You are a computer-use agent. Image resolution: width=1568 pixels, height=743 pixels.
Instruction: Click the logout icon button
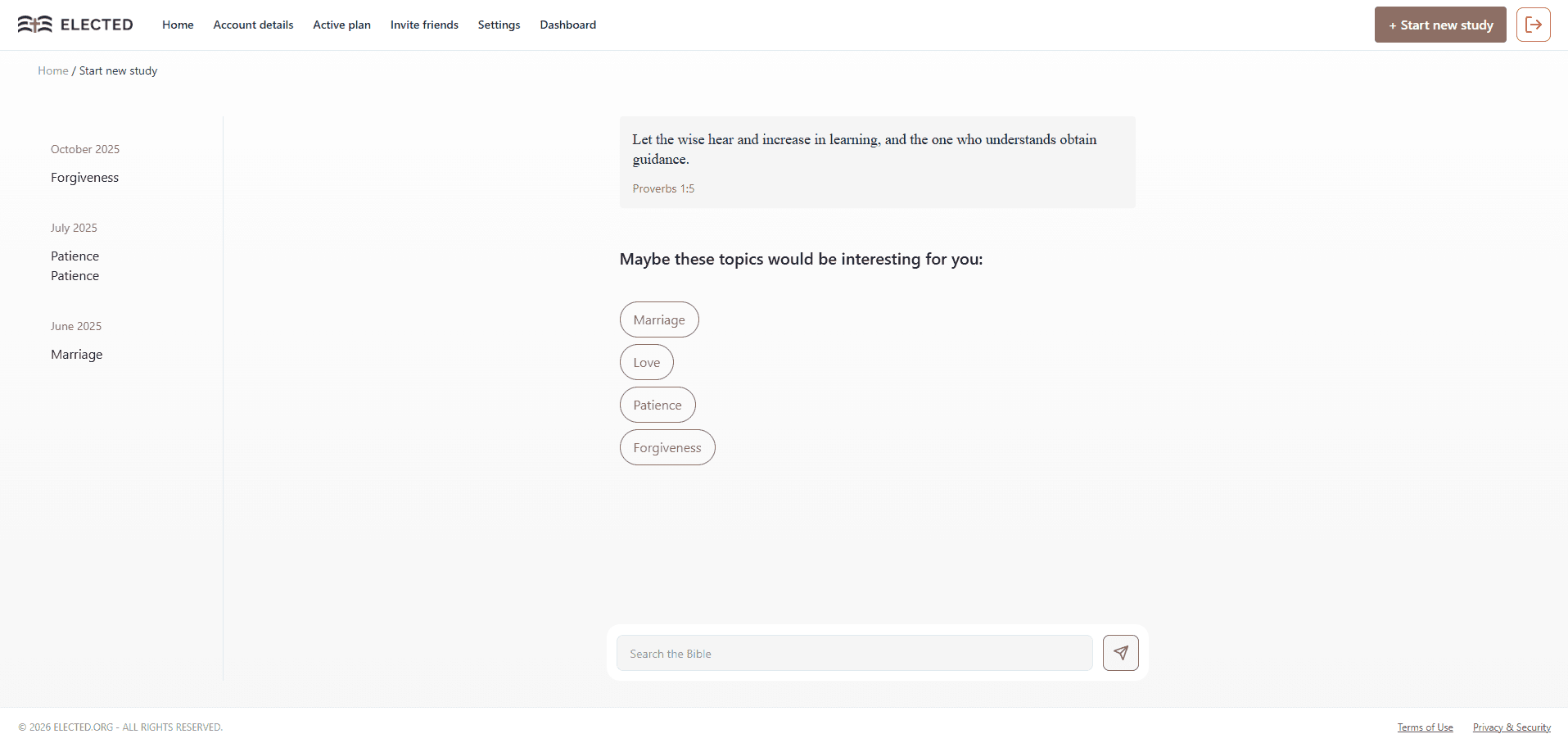tap(1533, 25)
